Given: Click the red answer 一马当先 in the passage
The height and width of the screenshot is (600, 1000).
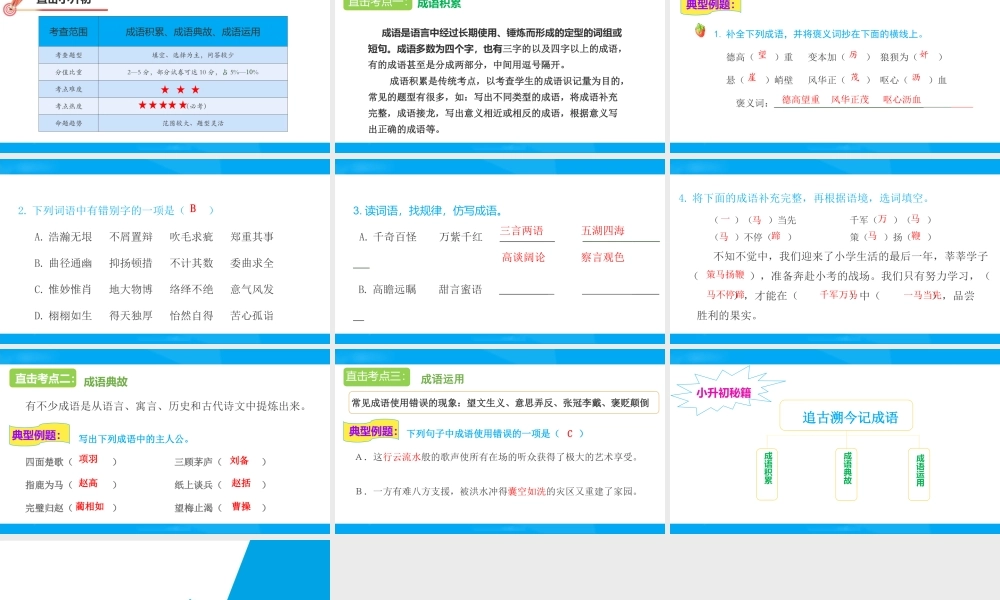Looking at the screenshot, I should tap(923, 295).
